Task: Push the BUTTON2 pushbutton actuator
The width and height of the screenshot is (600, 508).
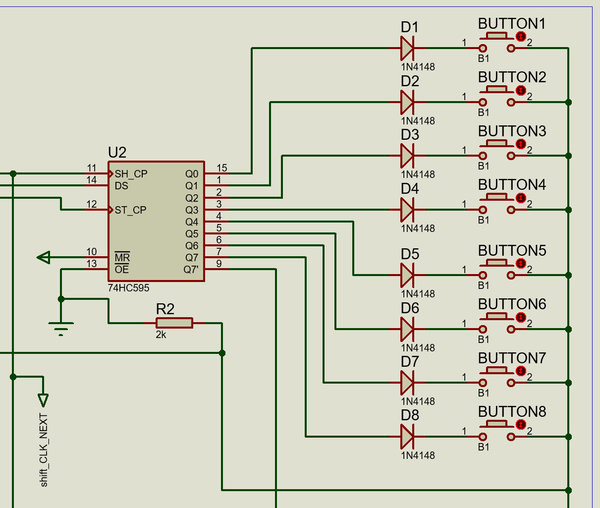Action: pos(497,90)
